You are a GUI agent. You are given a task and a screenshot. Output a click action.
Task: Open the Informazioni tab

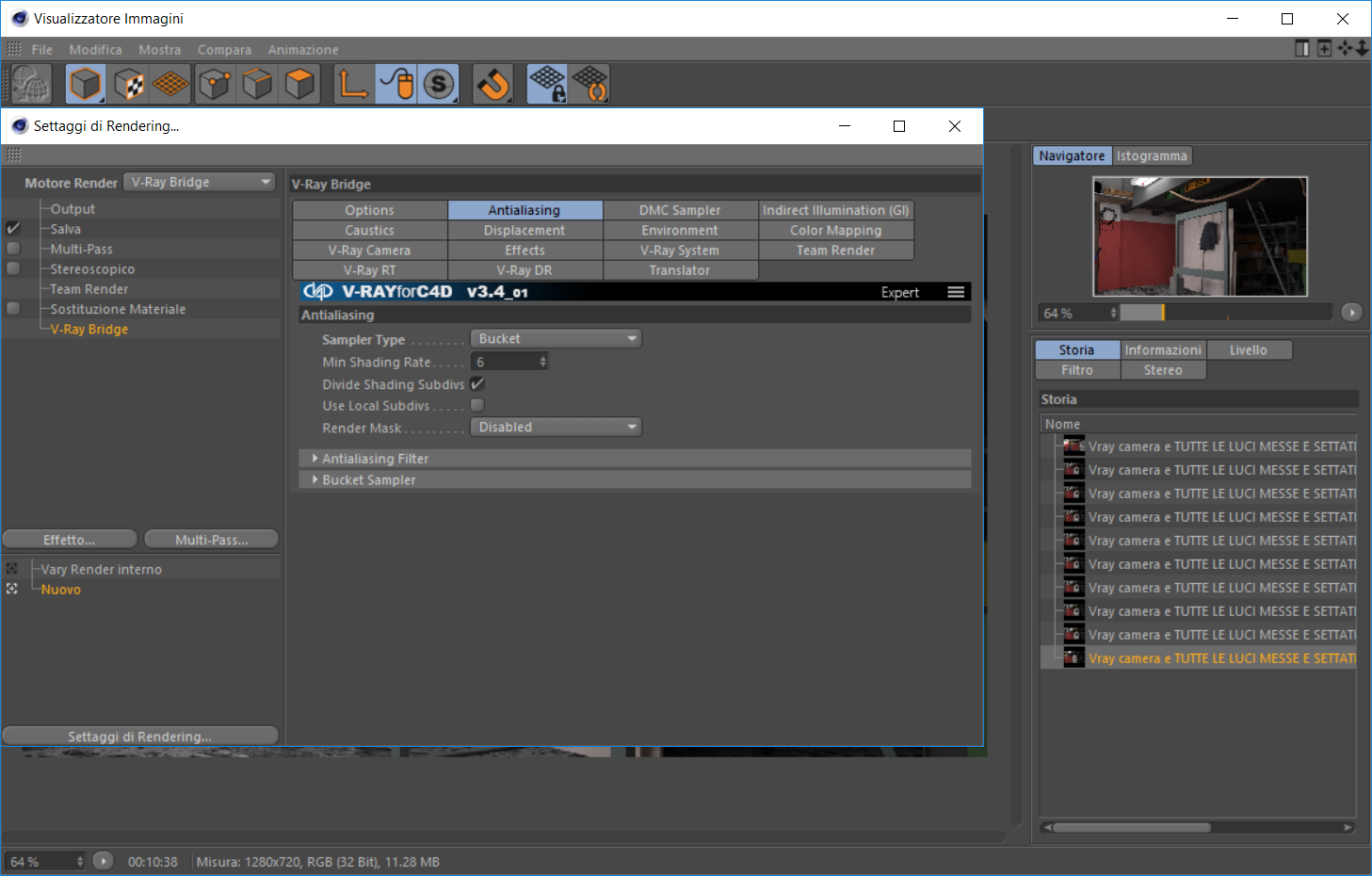[1163, 349]
